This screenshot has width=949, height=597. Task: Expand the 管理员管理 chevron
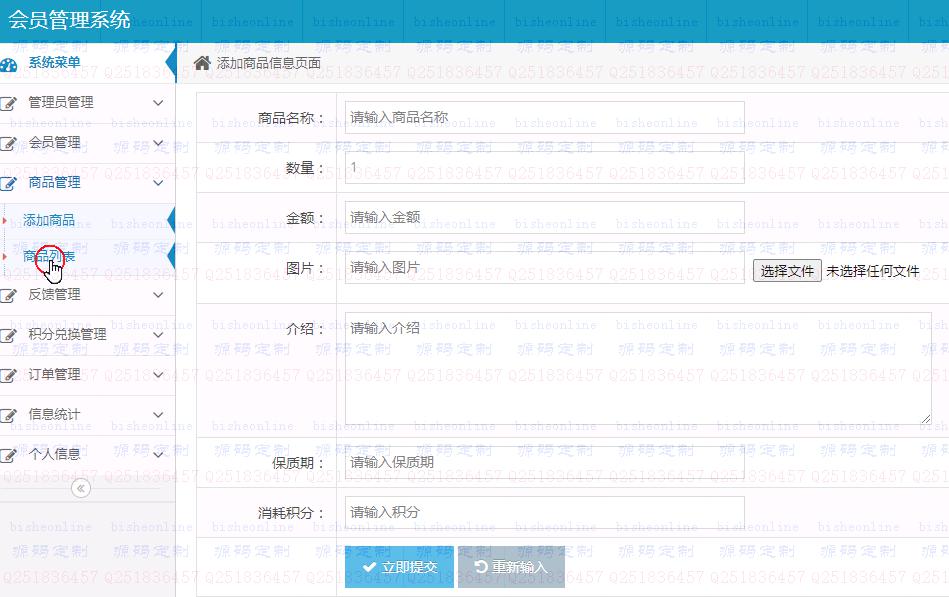click(x=158, y=103)
